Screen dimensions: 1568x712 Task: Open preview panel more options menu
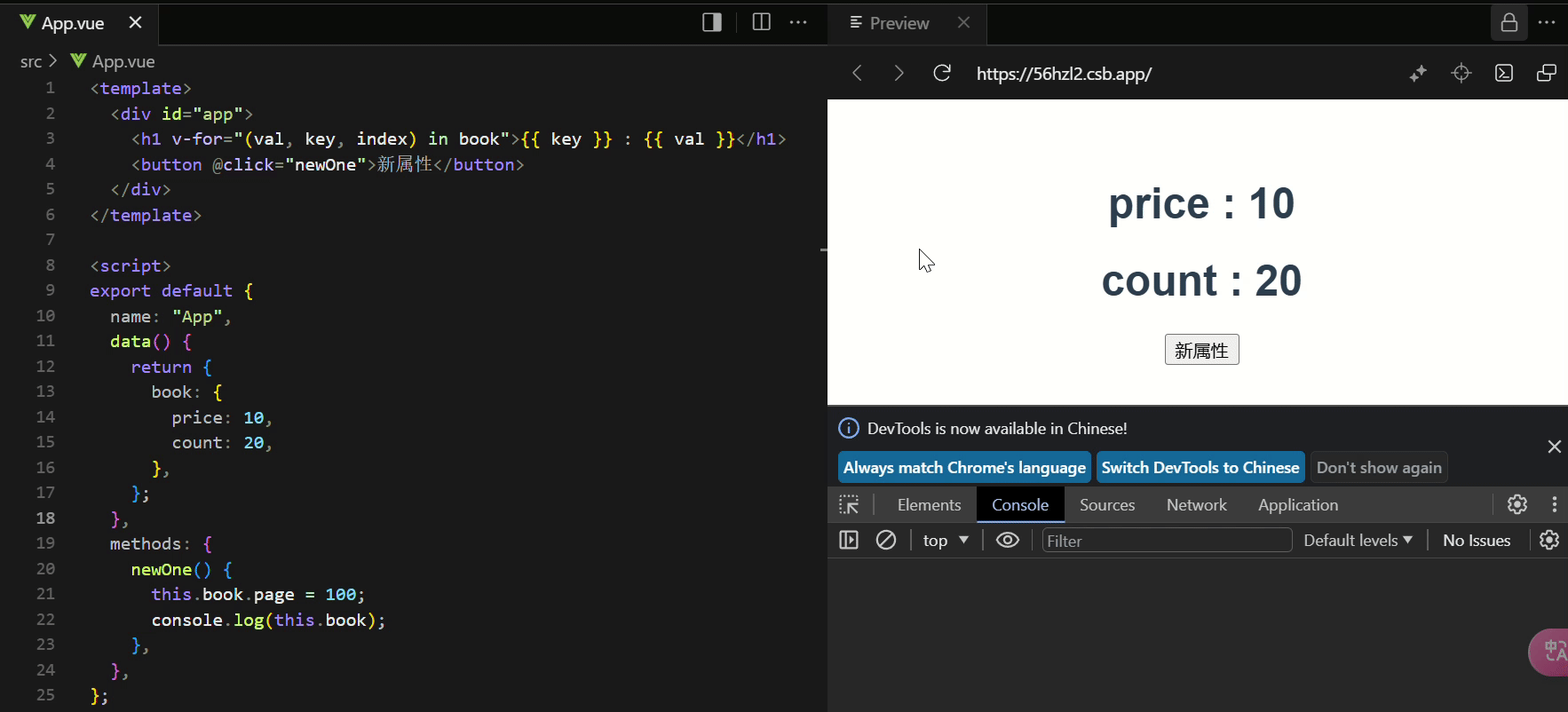click(x=1547, y=22)
